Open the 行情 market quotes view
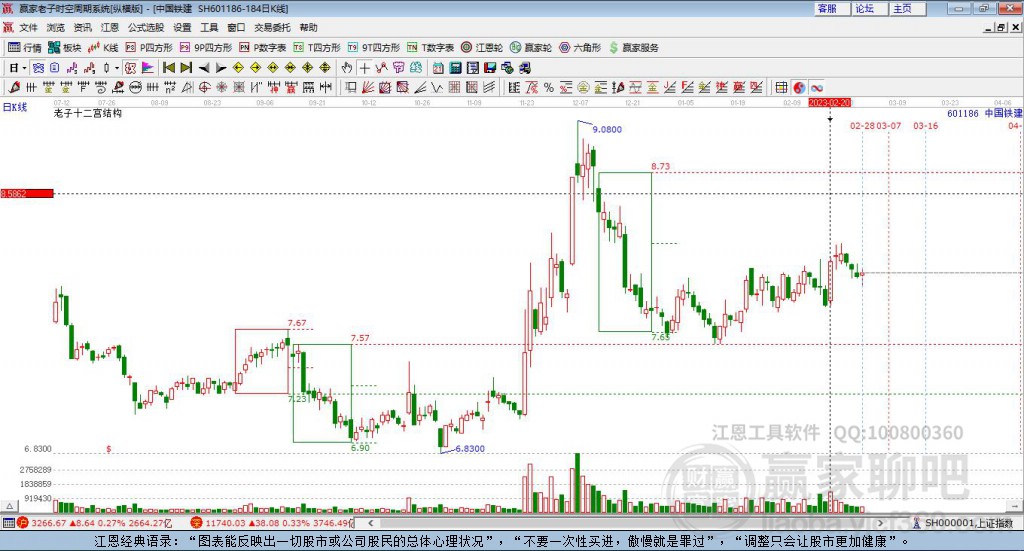 (25, 48)
